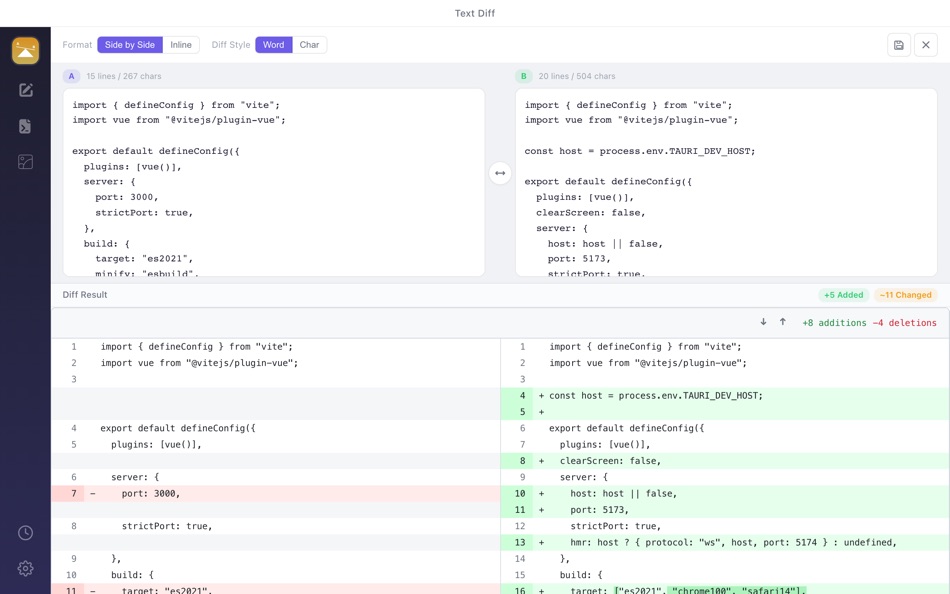Swap texts A and B with arrows icon
The image size is (950, 594).
pos(500,173)
